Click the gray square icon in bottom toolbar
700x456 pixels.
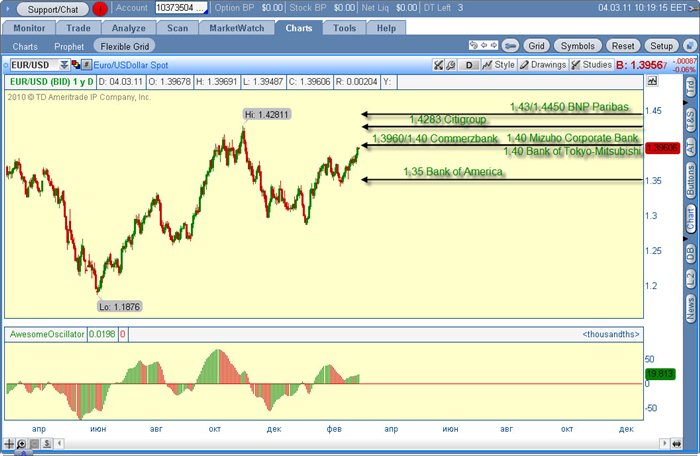[34, 444]
